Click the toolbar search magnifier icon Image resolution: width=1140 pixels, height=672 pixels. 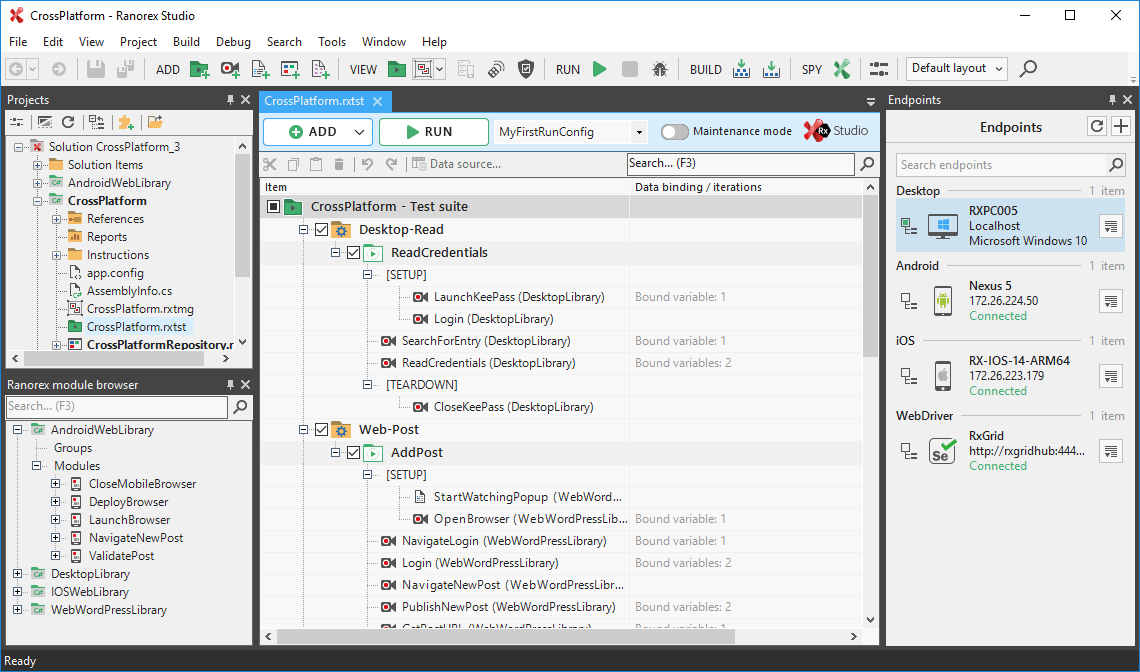tap(1027, 69)
